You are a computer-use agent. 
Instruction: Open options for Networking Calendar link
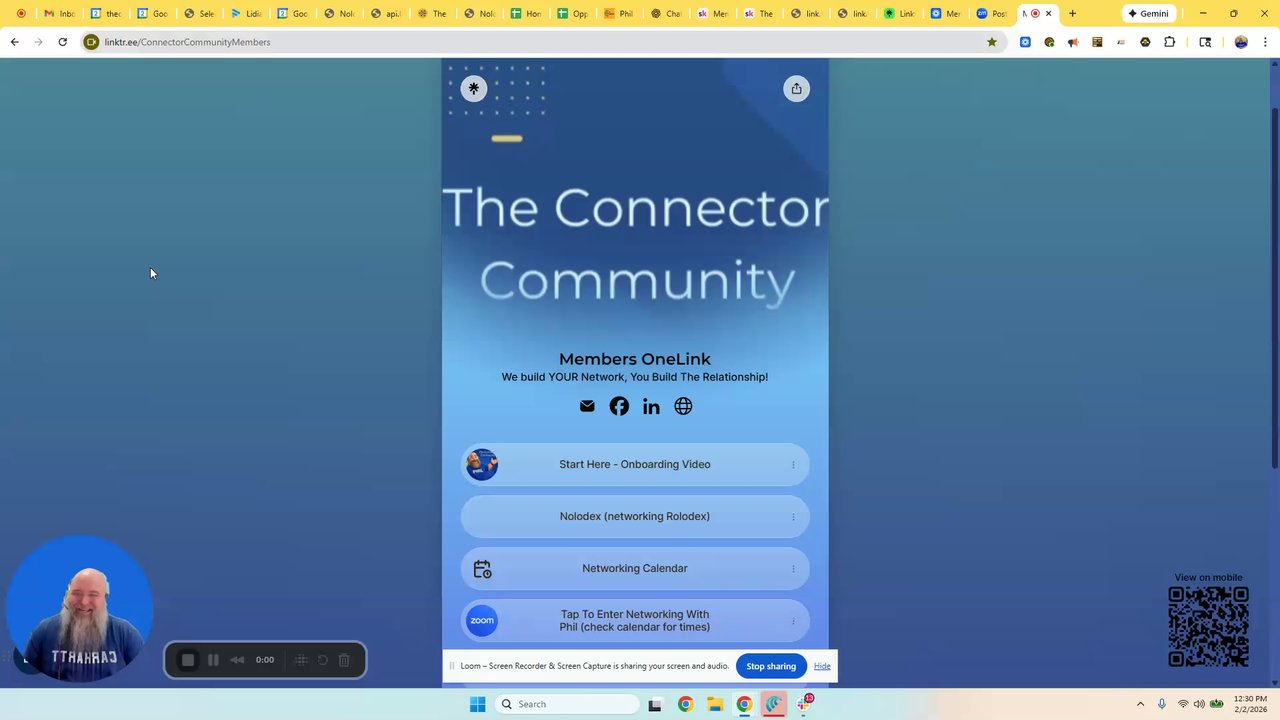tap(793, 569)
